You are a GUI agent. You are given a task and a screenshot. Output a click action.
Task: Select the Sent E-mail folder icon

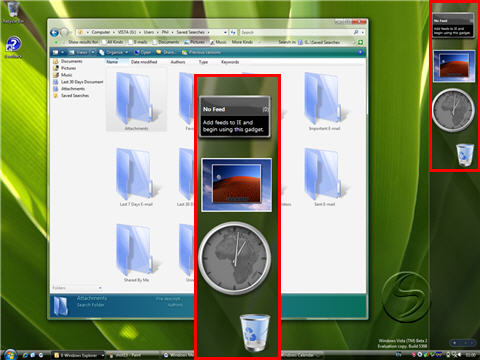324,174
